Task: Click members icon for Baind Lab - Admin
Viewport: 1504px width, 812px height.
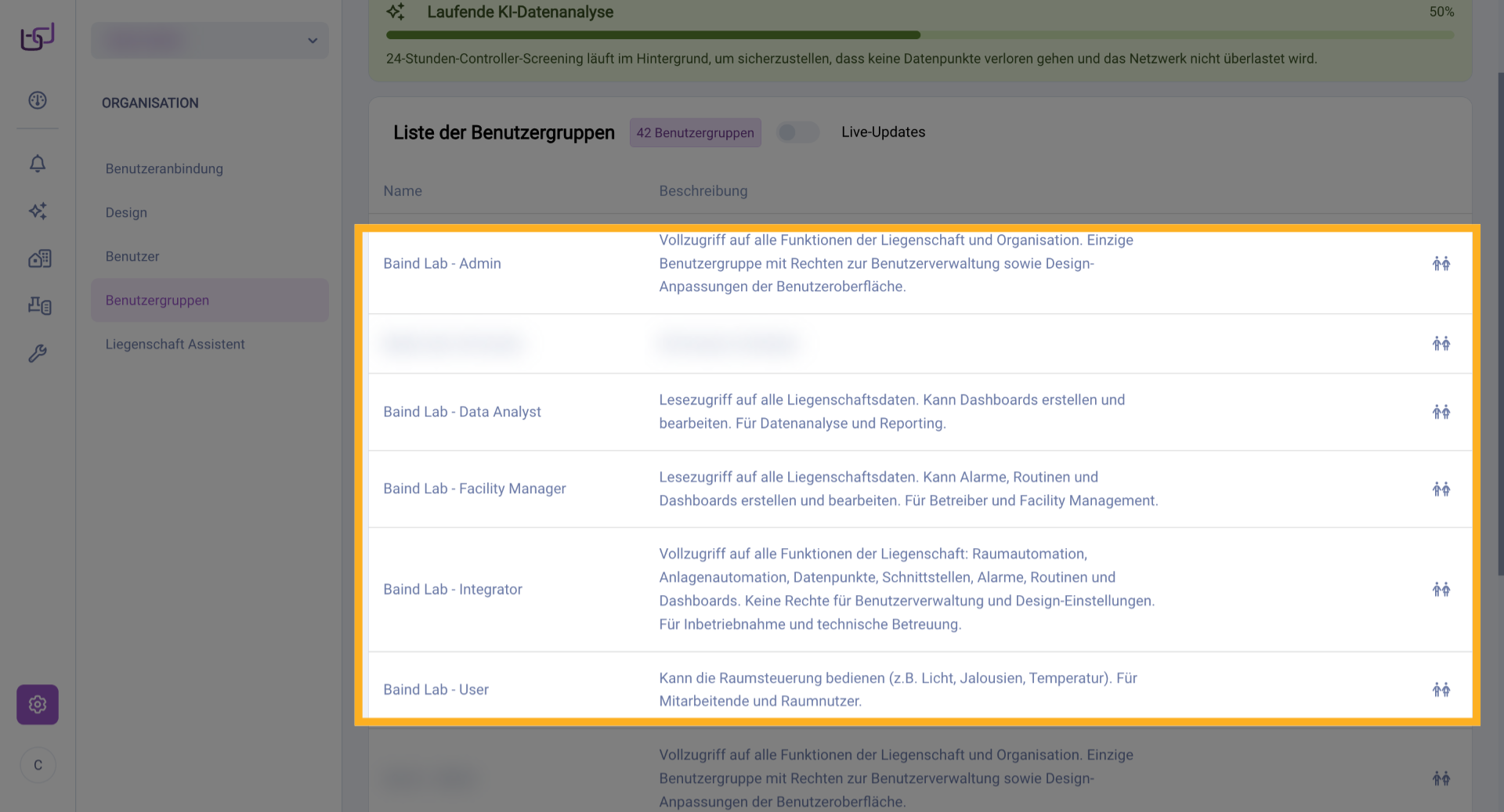Action: click(1441, 264)
